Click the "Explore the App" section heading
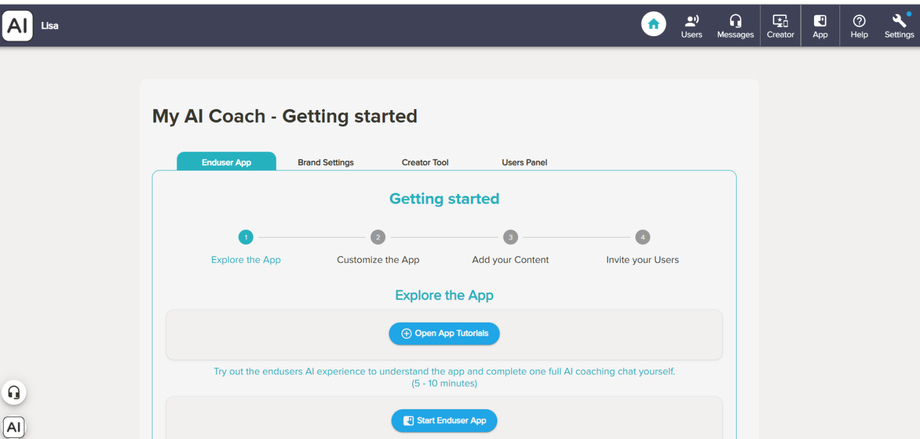Image resolution: width=920 pixels, height=439 pixels. (444, 295)
